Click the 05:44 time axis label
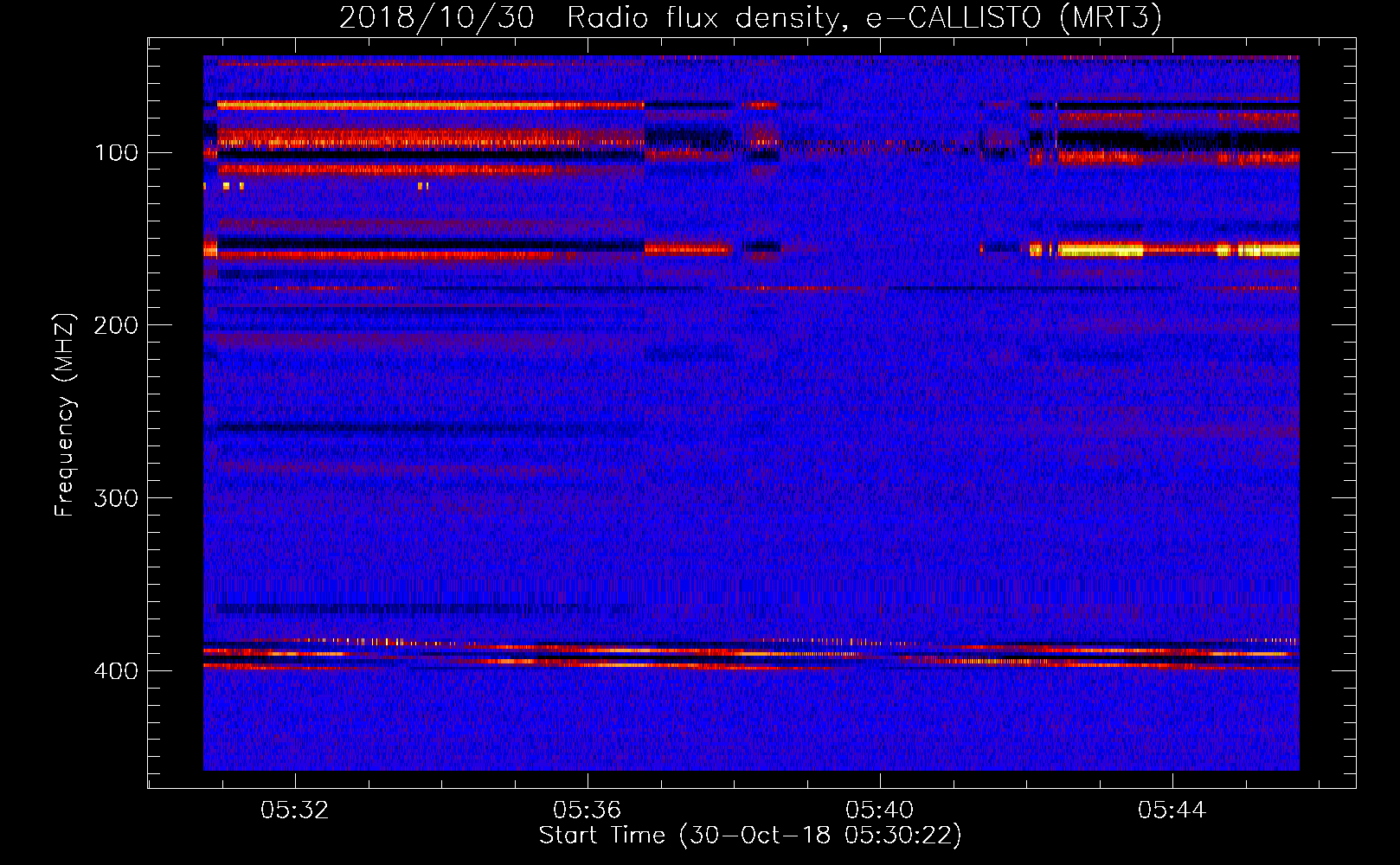 (x=1172, y=811)
